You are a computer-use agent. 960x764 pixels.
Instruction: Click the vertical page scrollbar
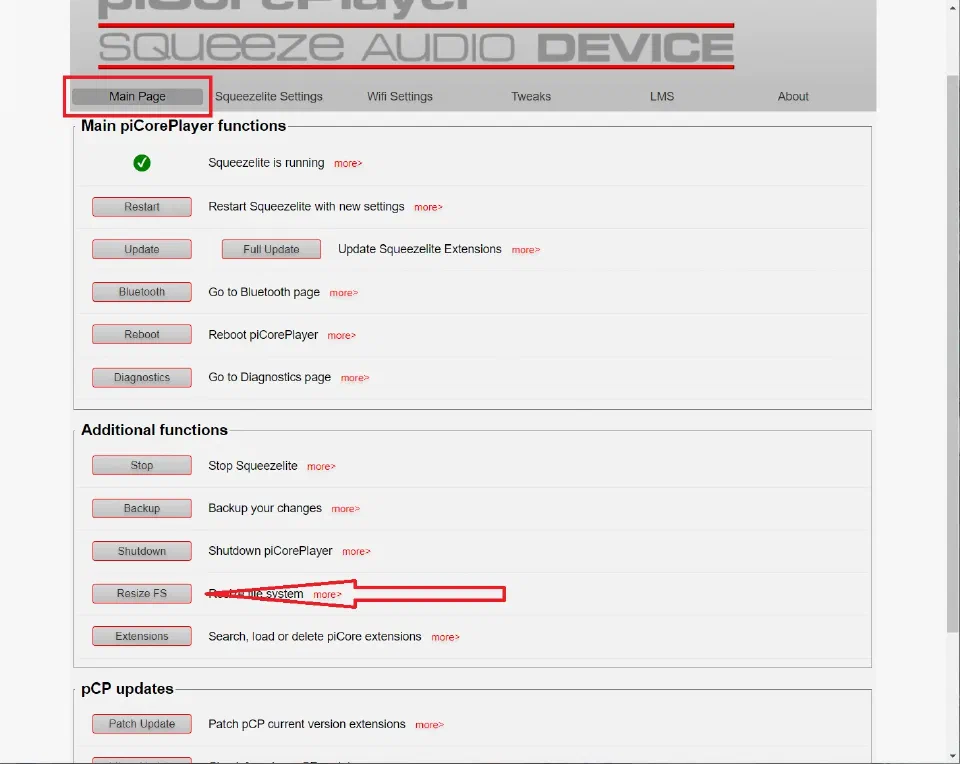(x=953, y=354)
